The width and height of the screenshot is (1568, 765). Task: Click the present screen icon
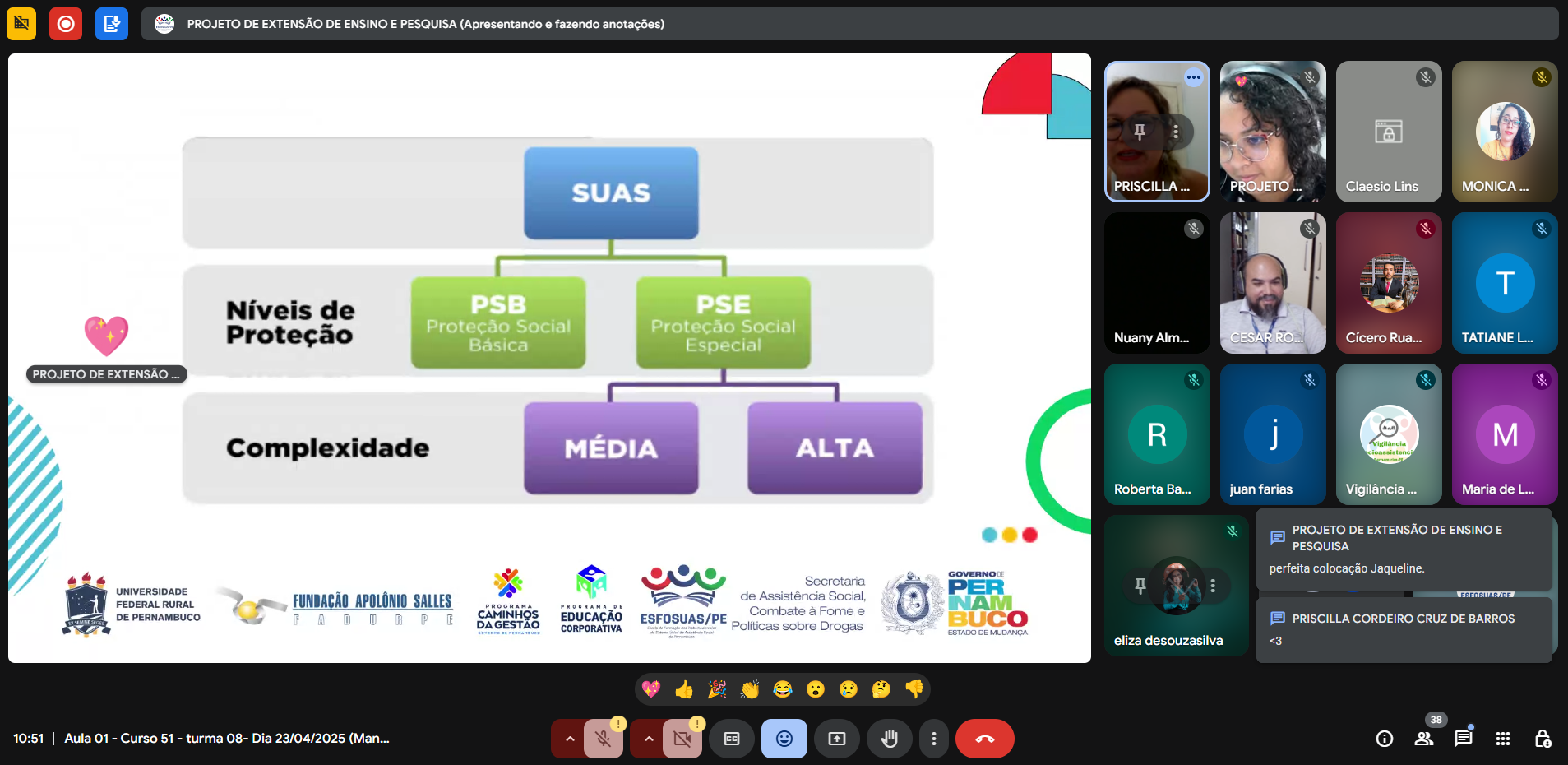[836, 739]
